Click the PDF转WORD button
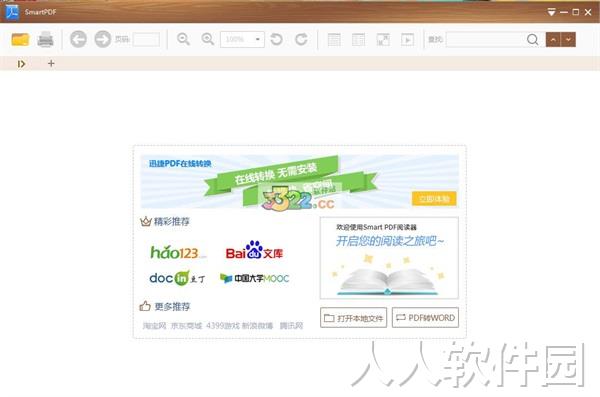The image size is (600, 397). pyautogui.click(x=426, y=318)
